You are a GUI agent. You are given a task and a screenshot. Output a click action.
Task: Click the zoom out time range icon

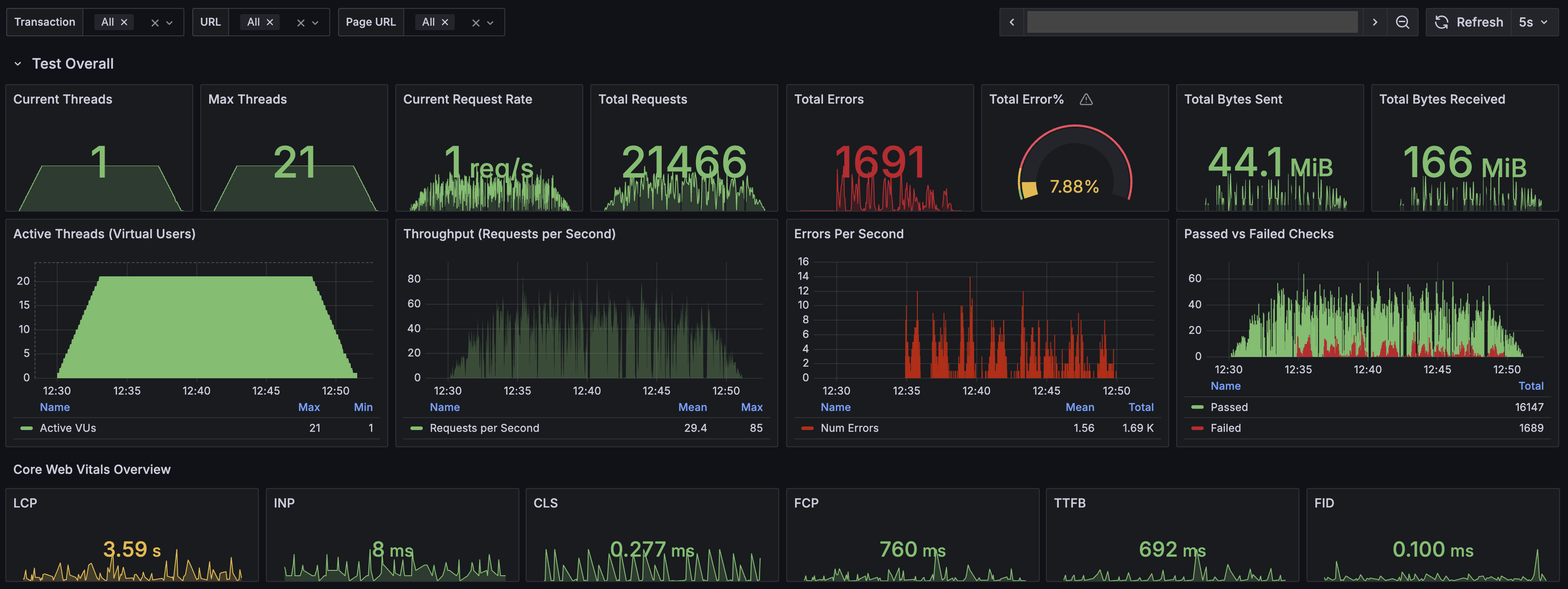(x=1402, y=23)
